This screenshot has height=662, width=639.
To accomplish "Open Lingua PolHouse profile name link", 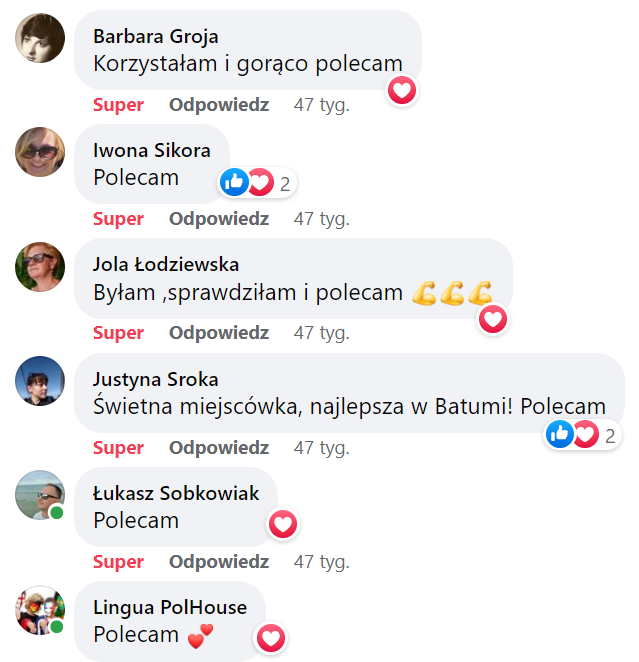I will tap(170, 608).
